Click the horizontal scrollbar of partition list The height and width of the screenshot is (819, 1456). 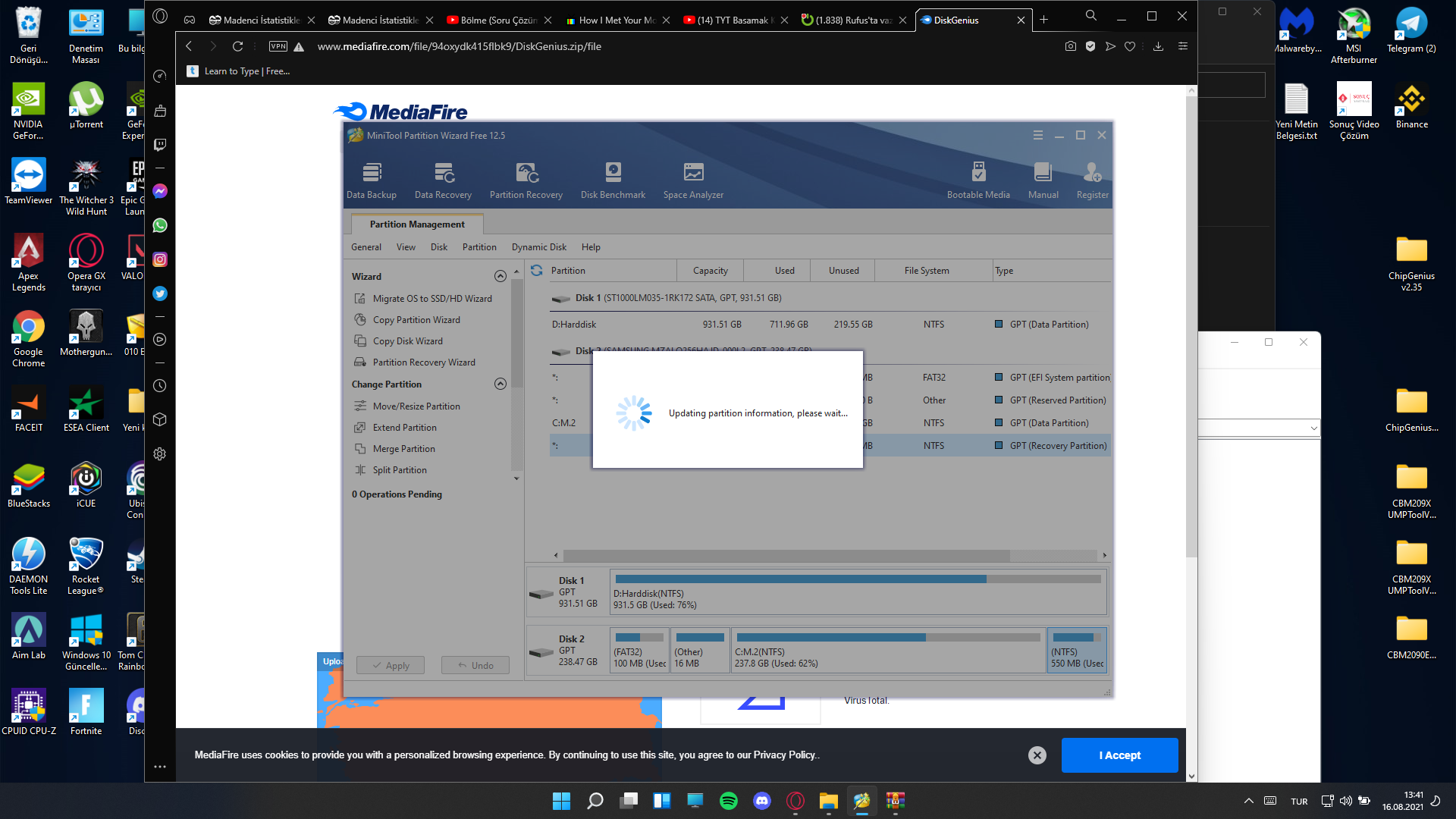coord(786,556)
